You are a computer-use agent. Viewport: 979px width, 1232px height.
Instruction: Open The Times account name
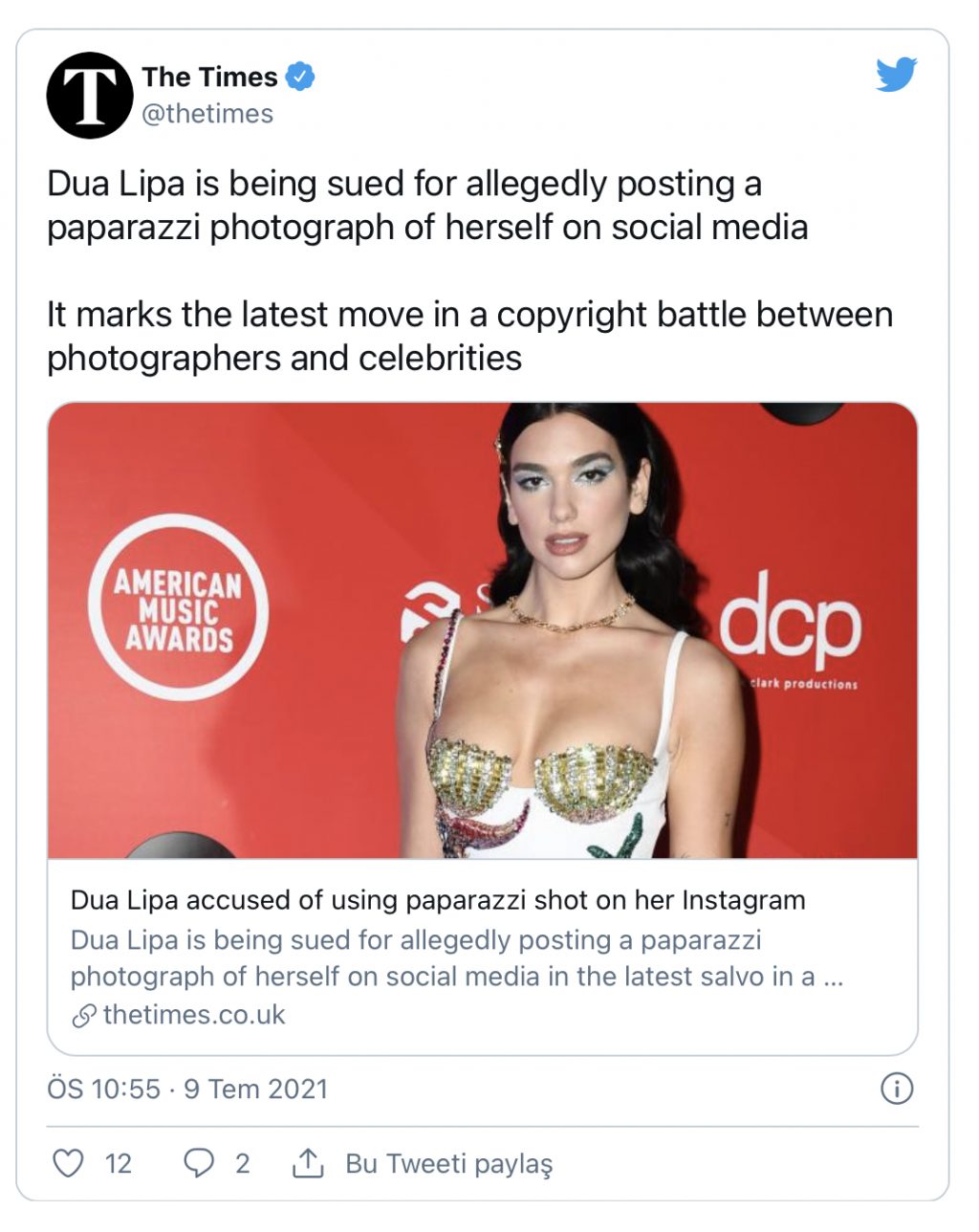tap(209, 77)
